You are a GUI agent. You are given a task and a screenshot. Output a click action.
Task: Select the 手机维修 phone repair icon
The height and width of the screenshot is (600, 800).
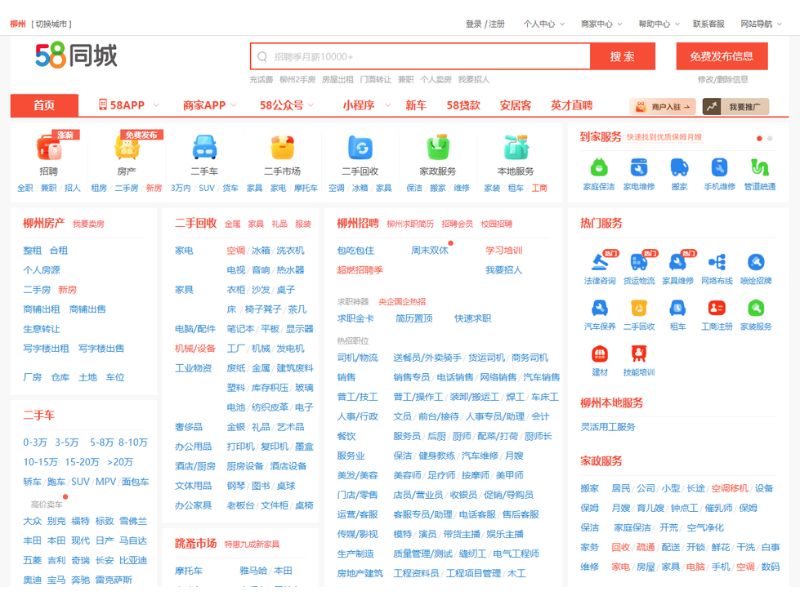719,167
